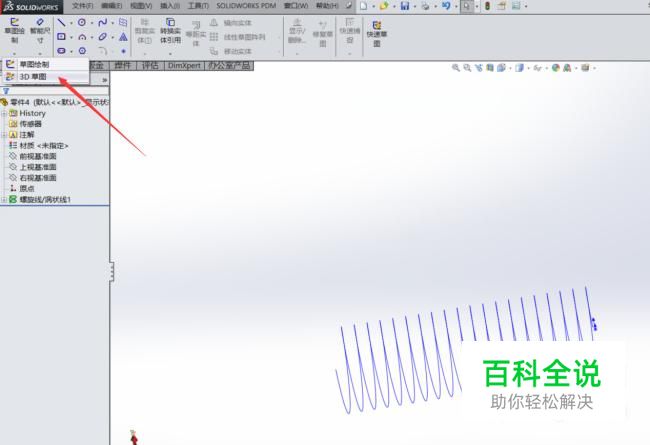This screenshot has width=650, height=445.
Task: Open slot tool dropdown arrow
Action: click(x=71, y=51)
